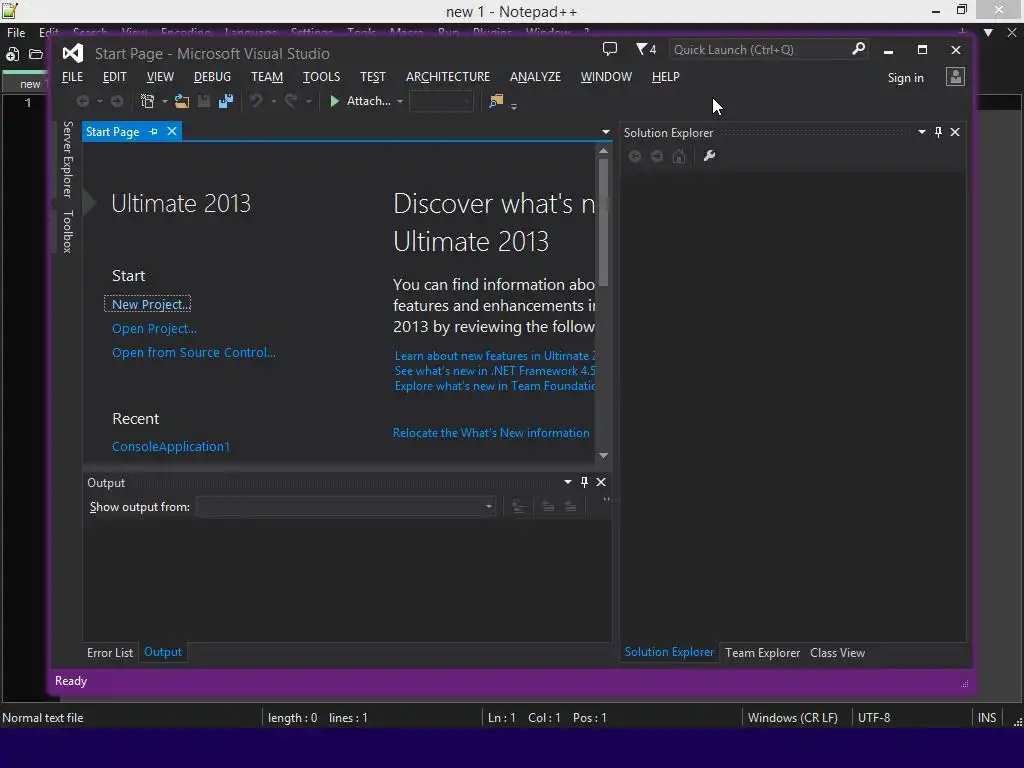Open the New Project icon dropdown arrow
1024x768 pixels.
(165, 101)
